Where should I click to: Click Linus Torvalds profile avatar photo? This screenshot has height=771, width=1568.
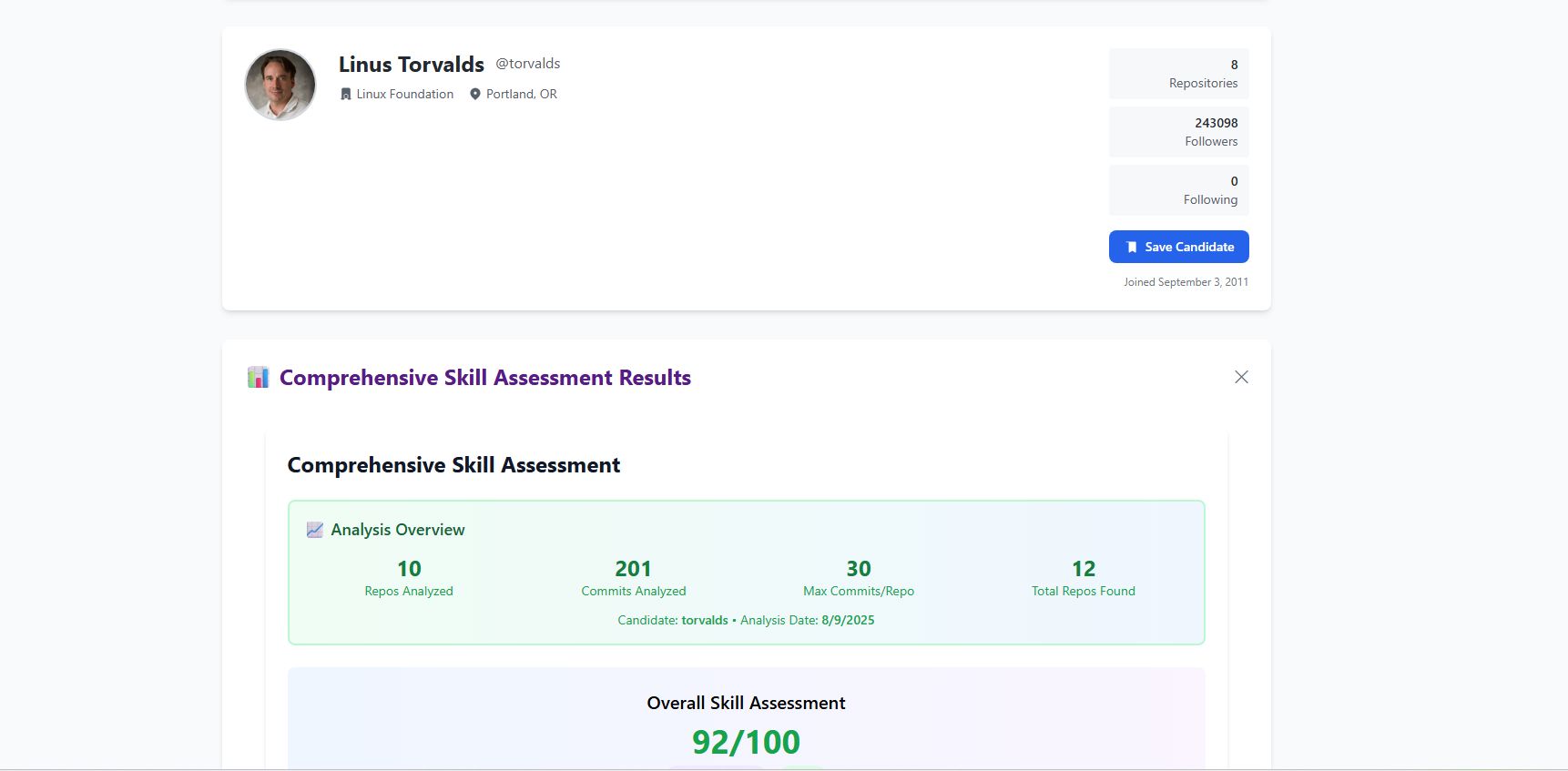coord(280,85)
